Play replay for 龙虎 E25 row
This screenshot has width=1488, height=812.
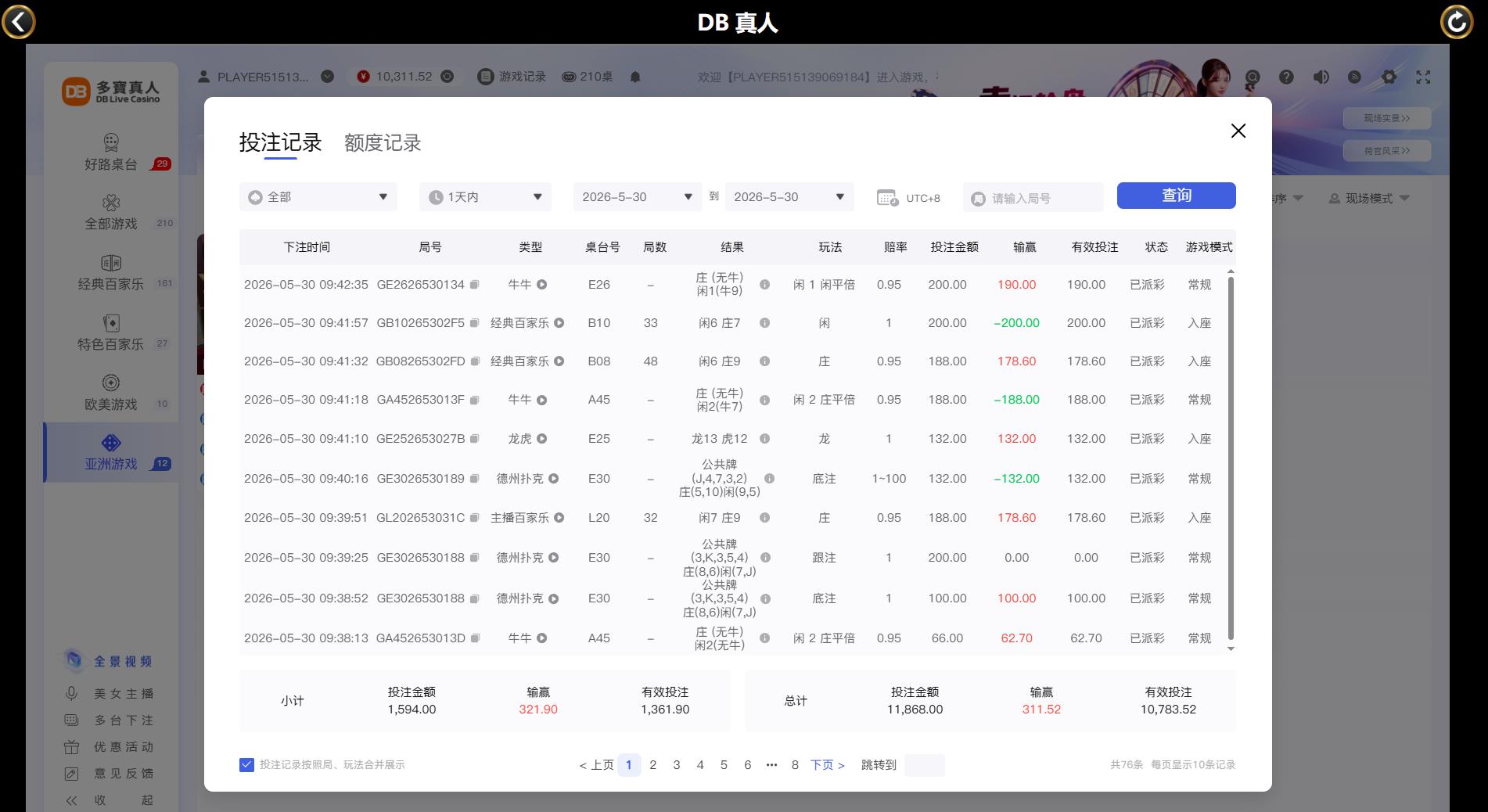pyautogui.click(x=541, y=439)
